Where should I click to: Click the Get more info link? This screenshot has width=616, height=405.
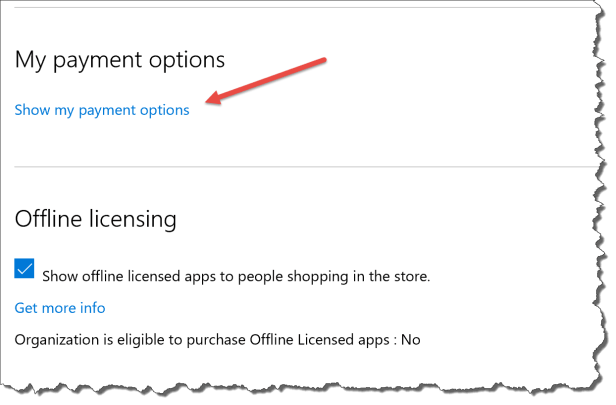60,307
